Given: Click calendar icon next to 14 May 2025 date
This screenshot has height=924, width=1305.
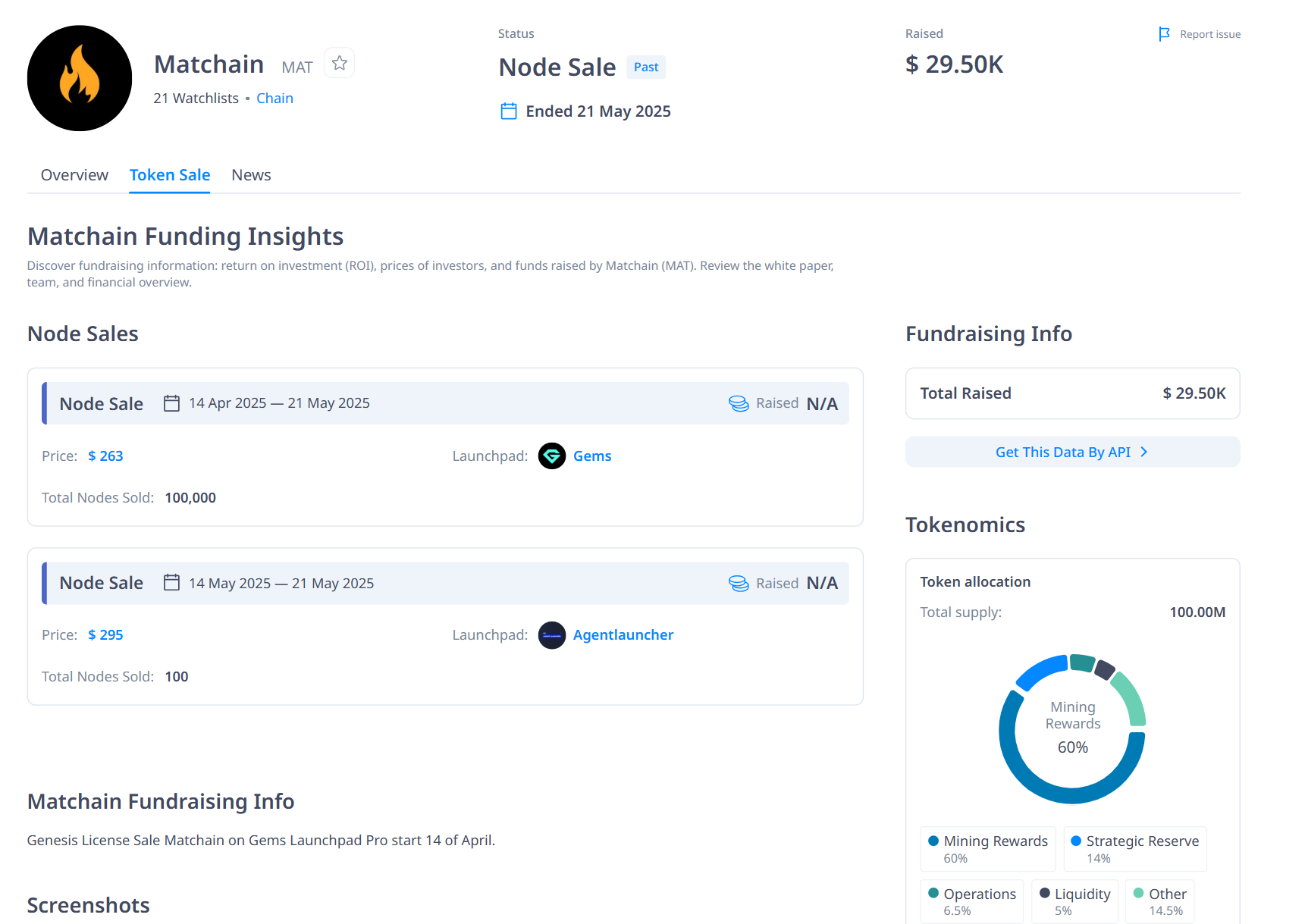Looking at the screenshot, I should click(172, 583).
